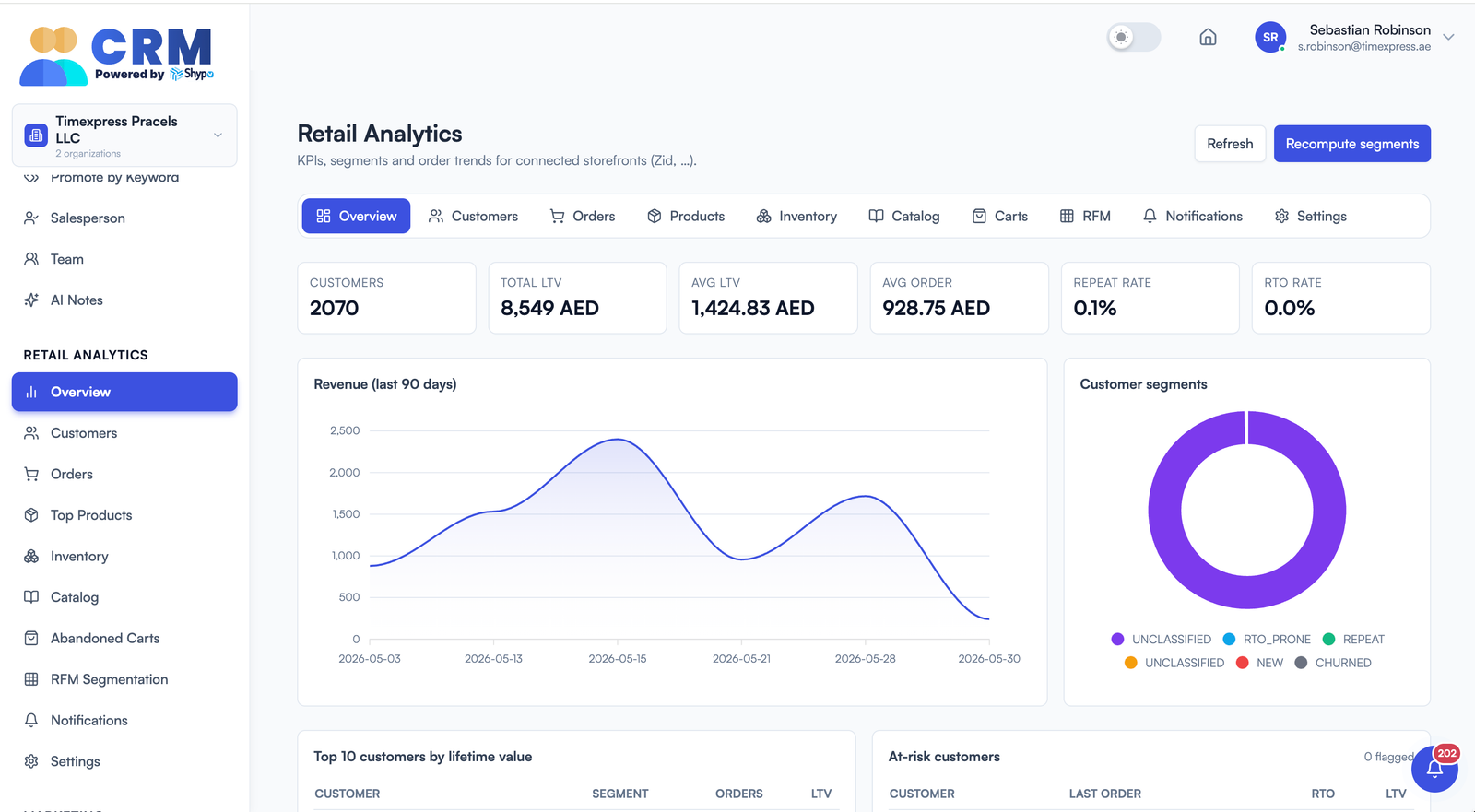Click the sidebar Overview bar-chart icon
The height and width of the screenshot is (812, 1475).
click(31, 392)
